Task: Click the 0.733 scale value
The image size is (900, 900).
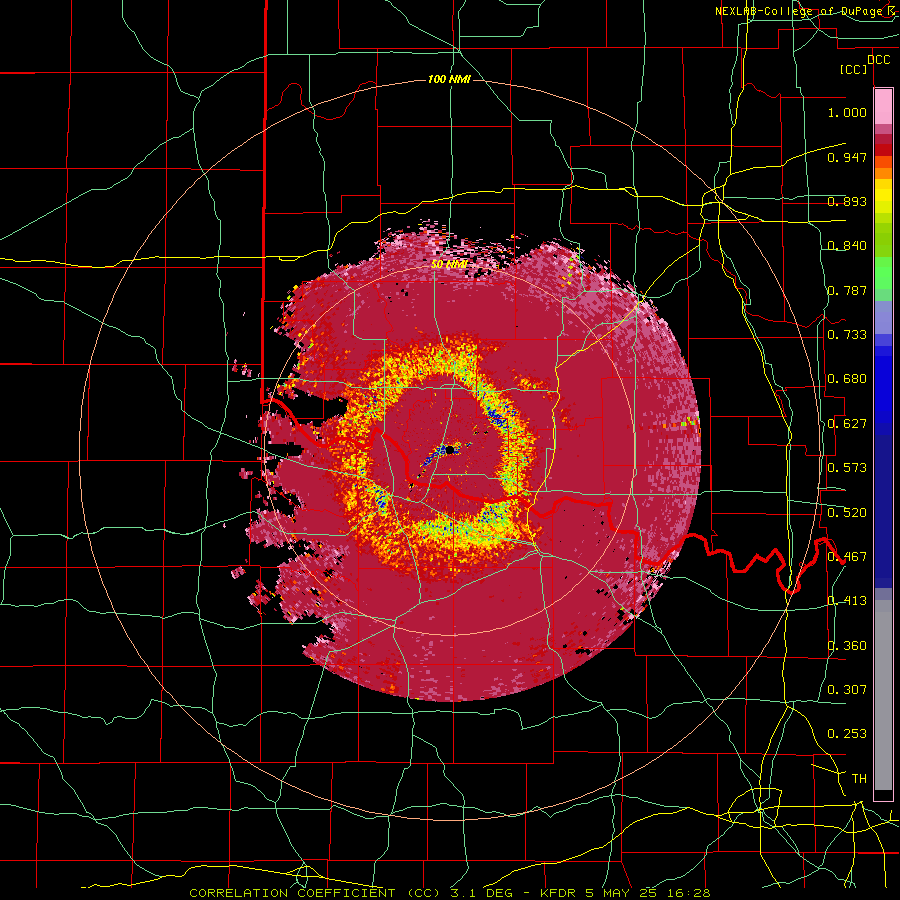Action: (x=847, y=335)
